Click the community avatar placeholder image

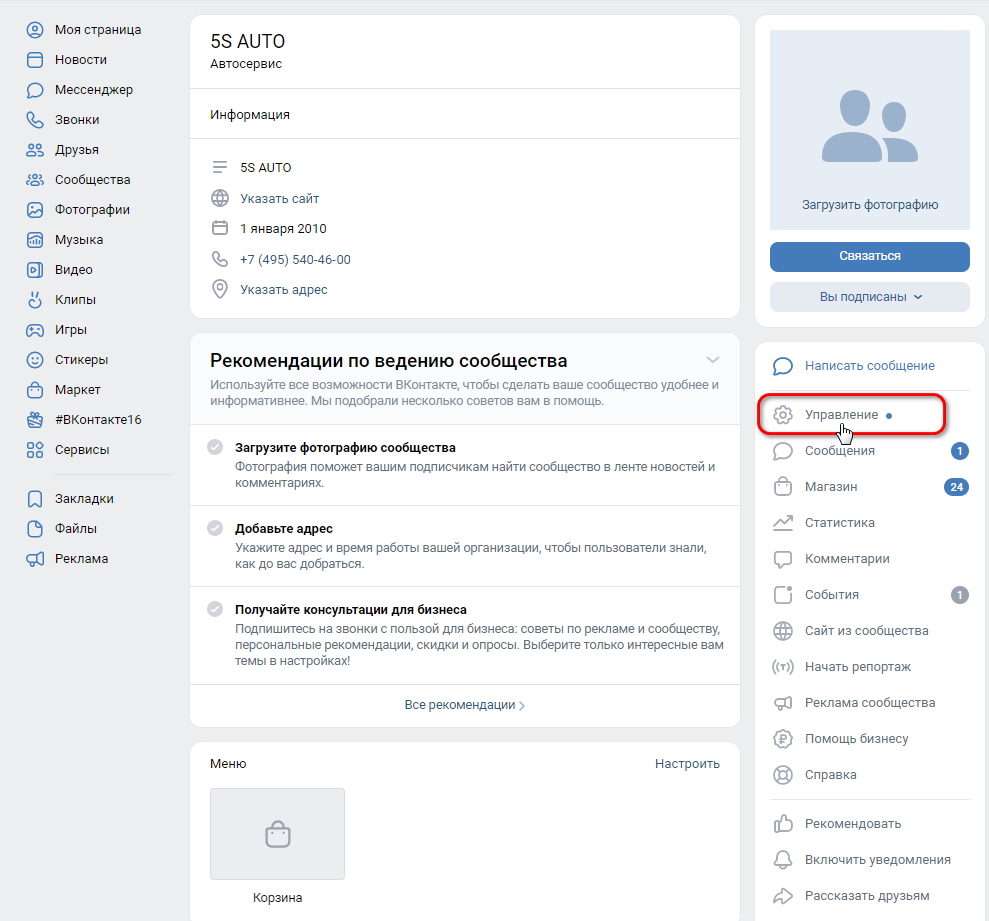[870, 129]
